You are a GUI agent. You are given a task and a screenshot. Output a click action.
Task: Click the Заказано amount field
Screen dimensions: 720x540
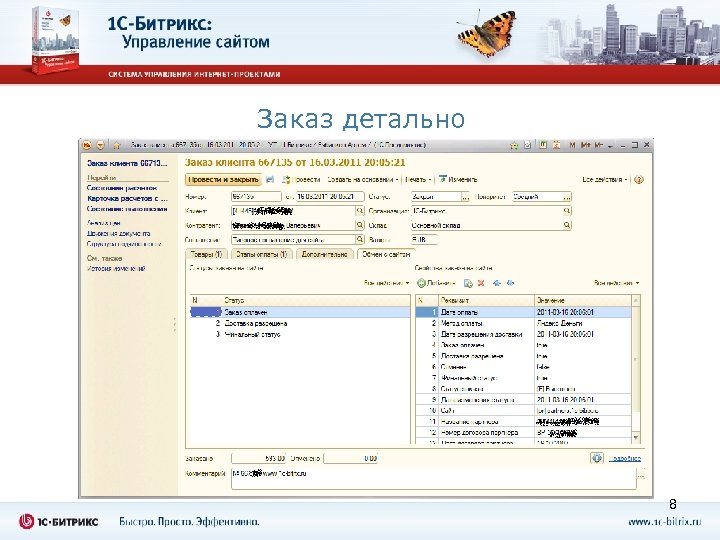pyautogui.click(x=259, y=458)
